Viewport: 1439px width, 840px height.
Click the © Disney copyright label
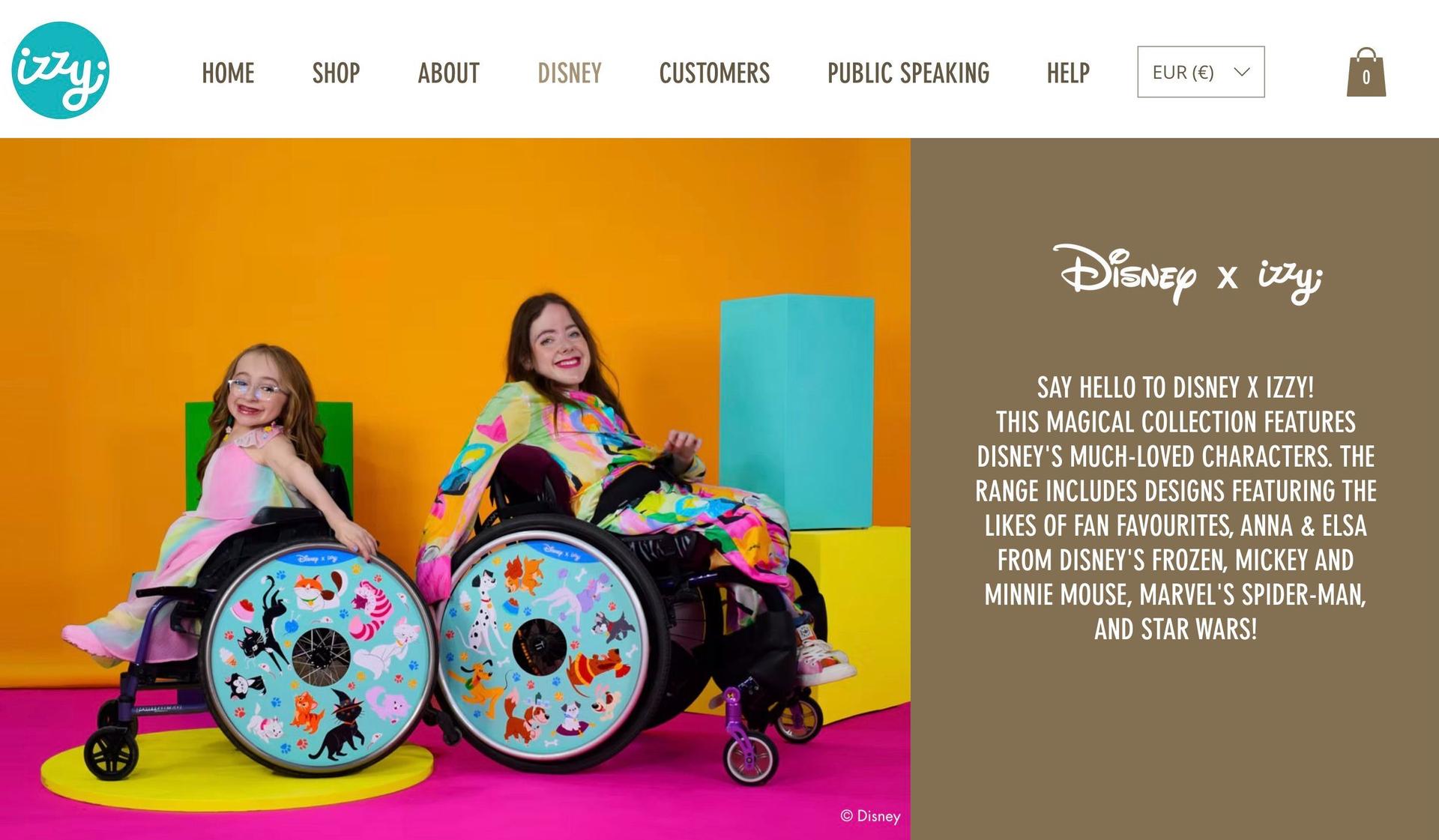[x=870, y=816]
